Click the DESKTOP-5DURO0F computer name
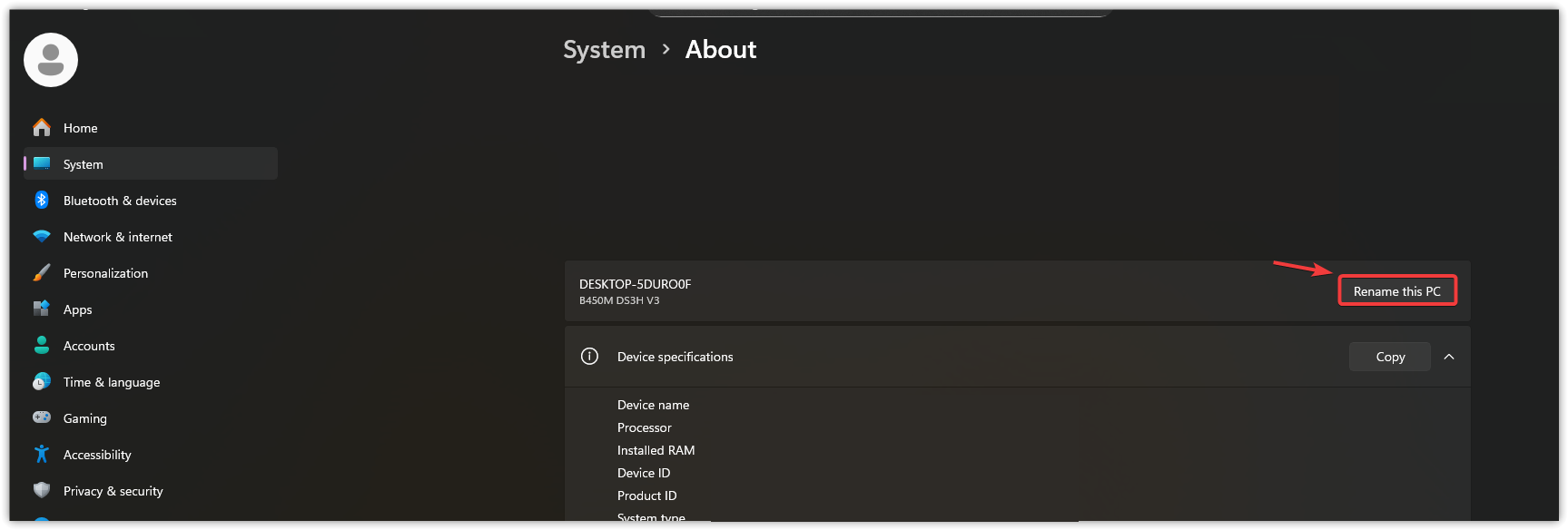The width and height of the screenshot is (1568, 530). click(636, 284)
